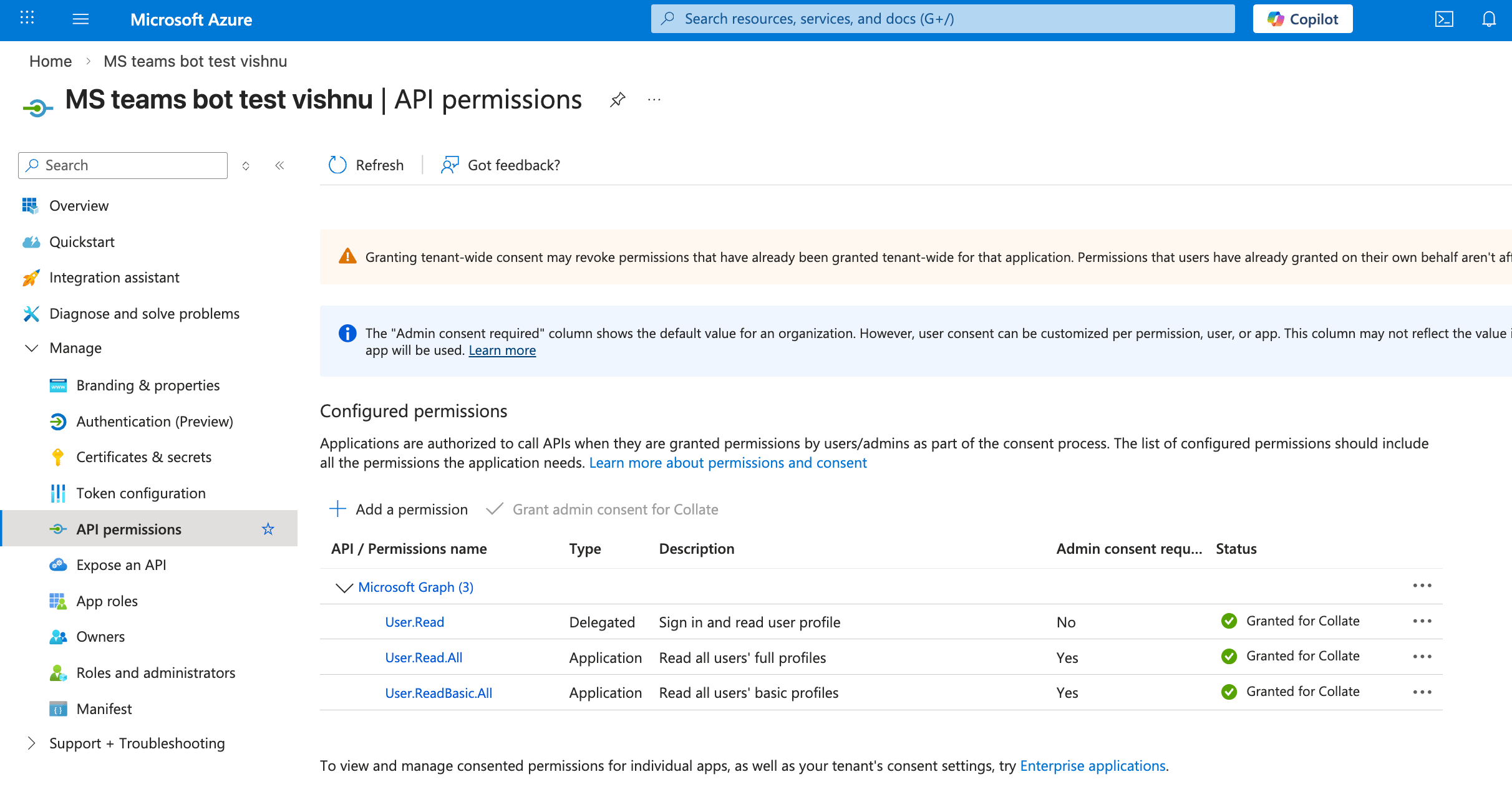The image size is (1512, 797).
Task: Open the User.Read.All permission
Action: click(x=424, y=658)
